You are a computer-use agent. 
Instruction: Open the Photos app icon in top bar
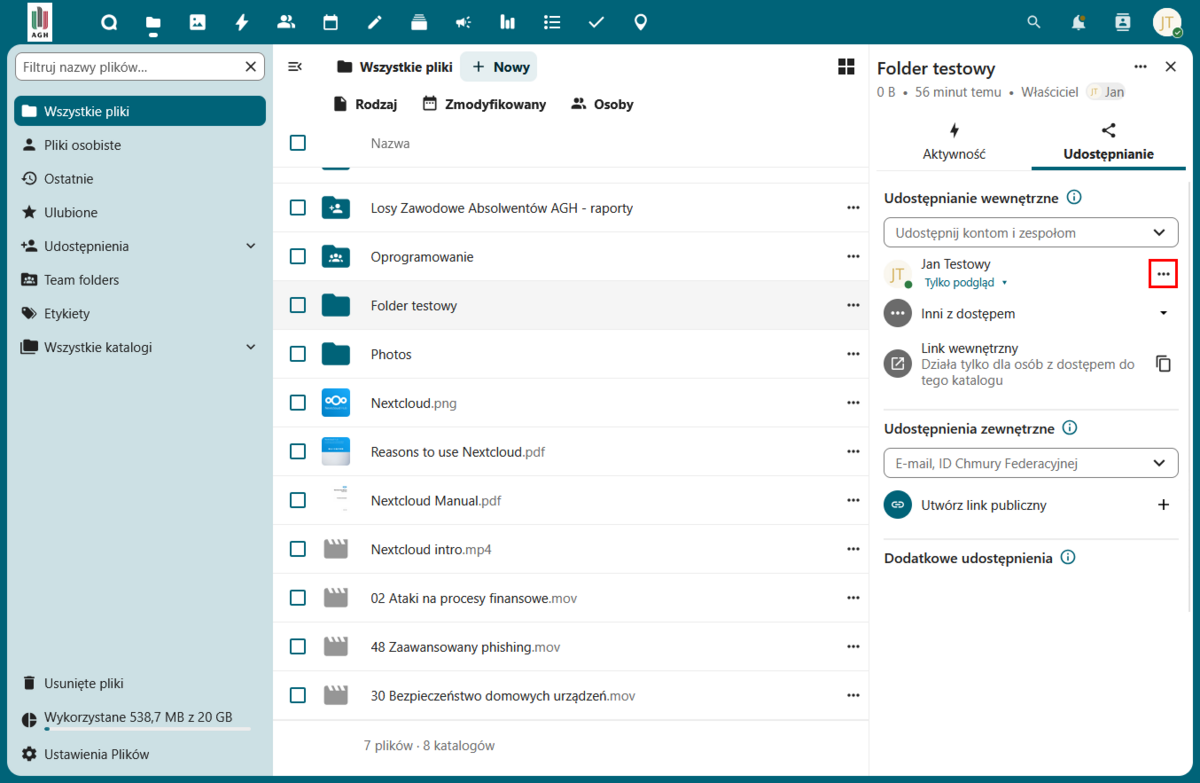click(x=197, y=22)
